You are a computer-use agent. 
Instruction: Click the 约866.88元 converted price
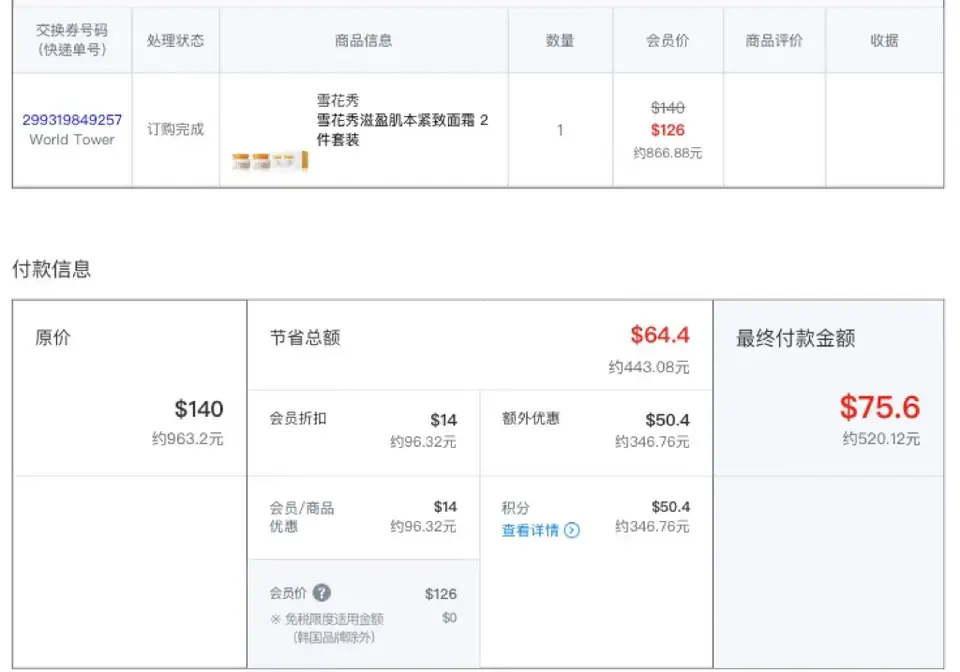tap(667, 153)
